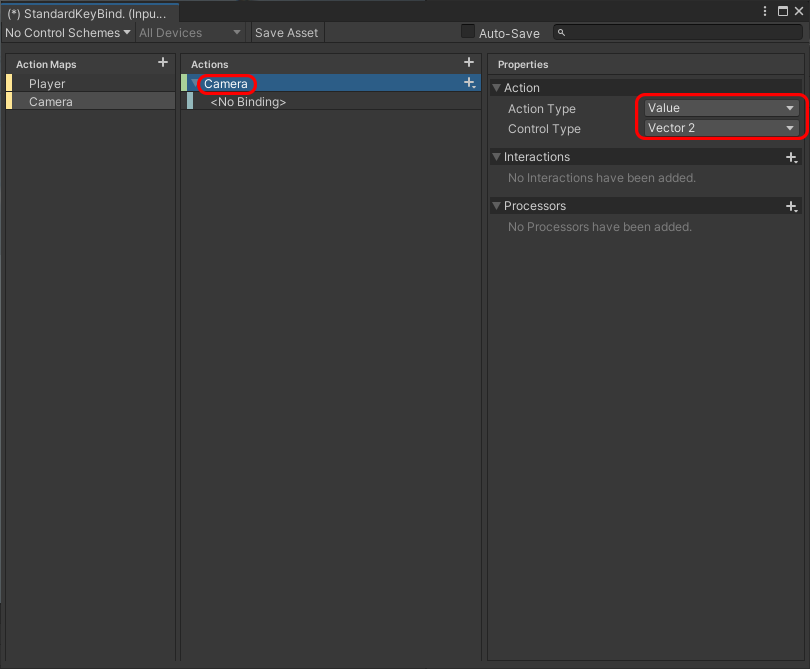This screenshot has width=810, height=669.
Task: Open the No Control Schemes dropdown
Action: click(68, 33)
